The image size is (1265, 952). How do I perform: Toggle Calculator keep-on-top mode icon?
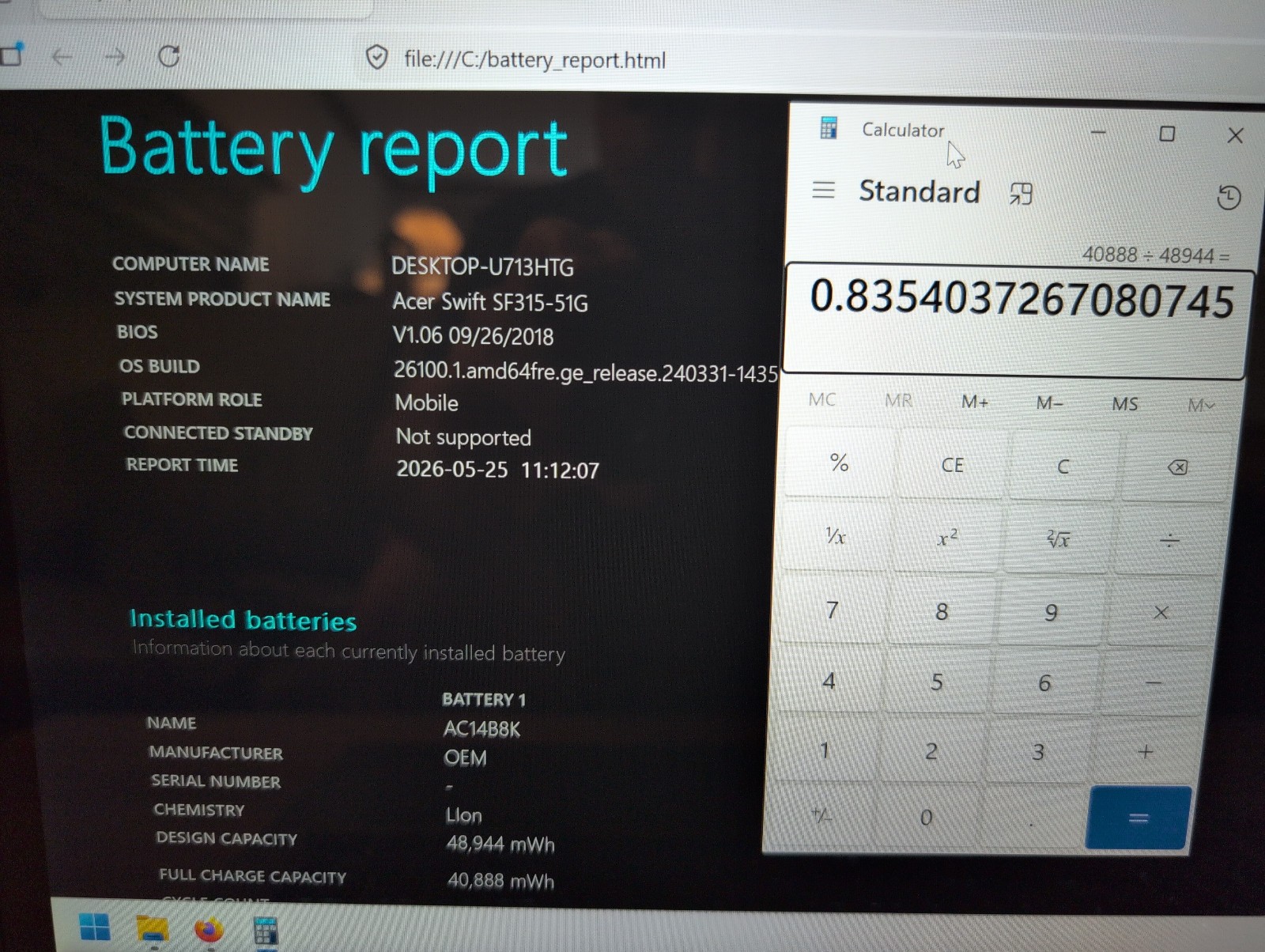tap(1021, 194)
